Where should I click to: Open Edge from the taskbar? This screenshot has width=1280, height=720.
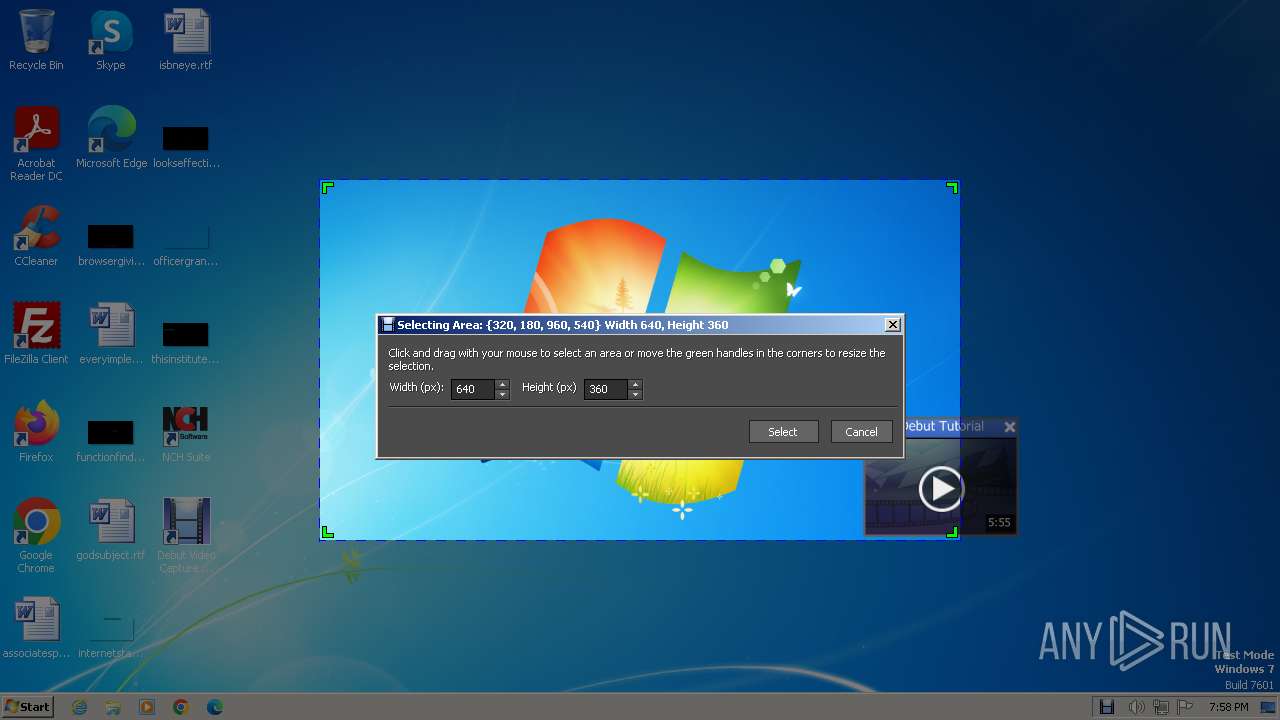coord(214,707)
